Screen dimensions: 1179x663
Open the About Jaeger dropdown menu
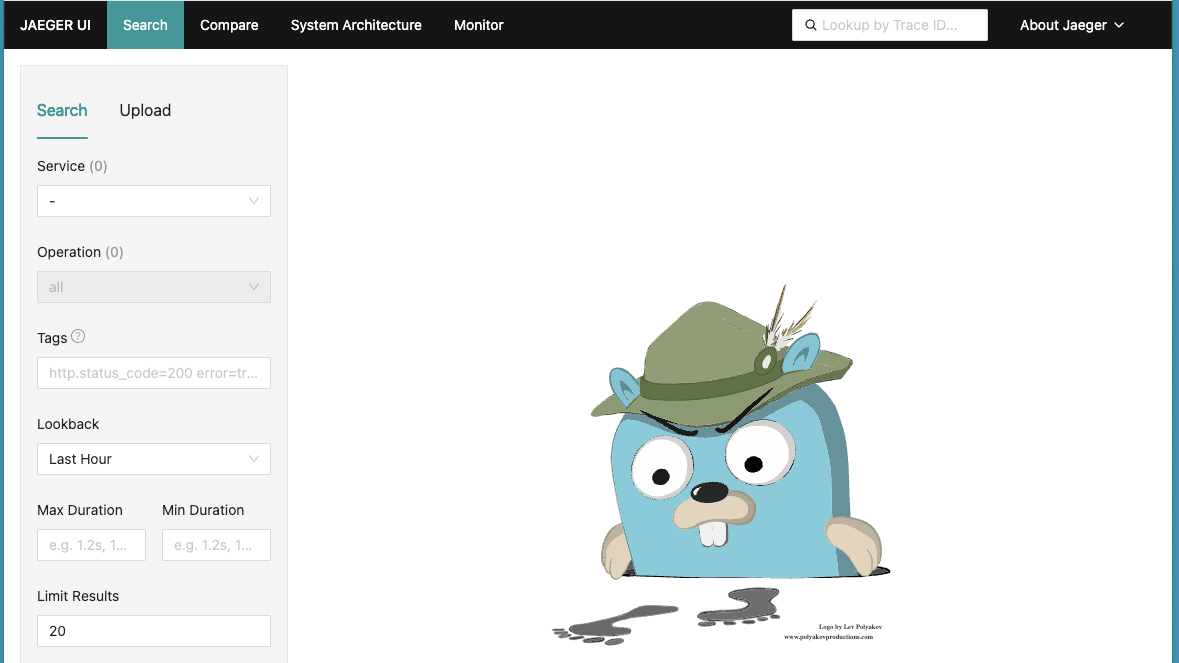tap(1071, 25)
